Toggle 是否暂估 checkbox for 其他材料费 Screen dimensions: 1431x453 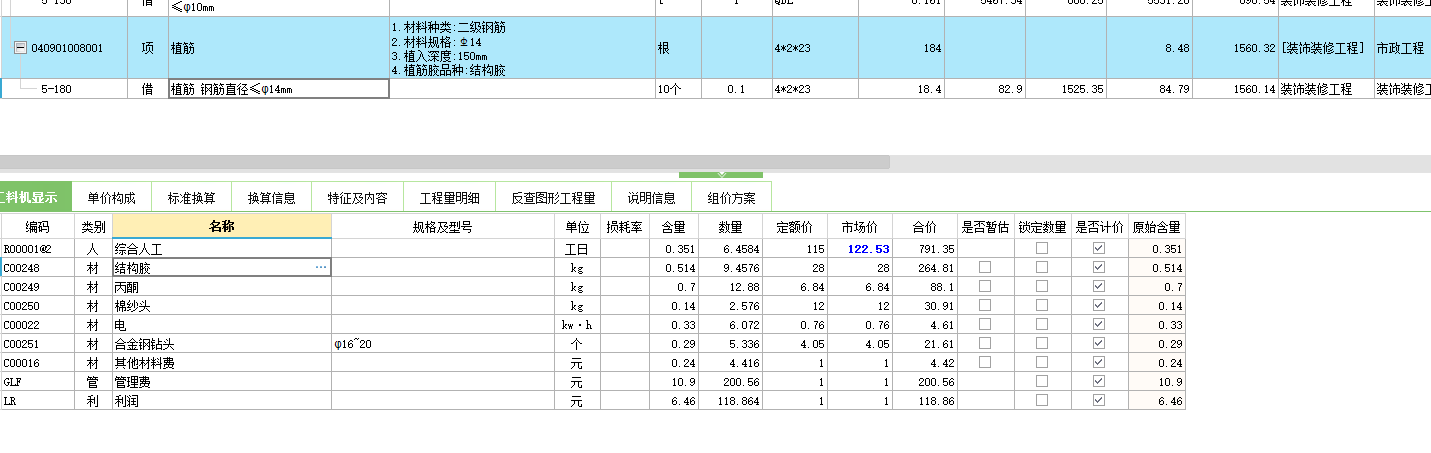985,363
